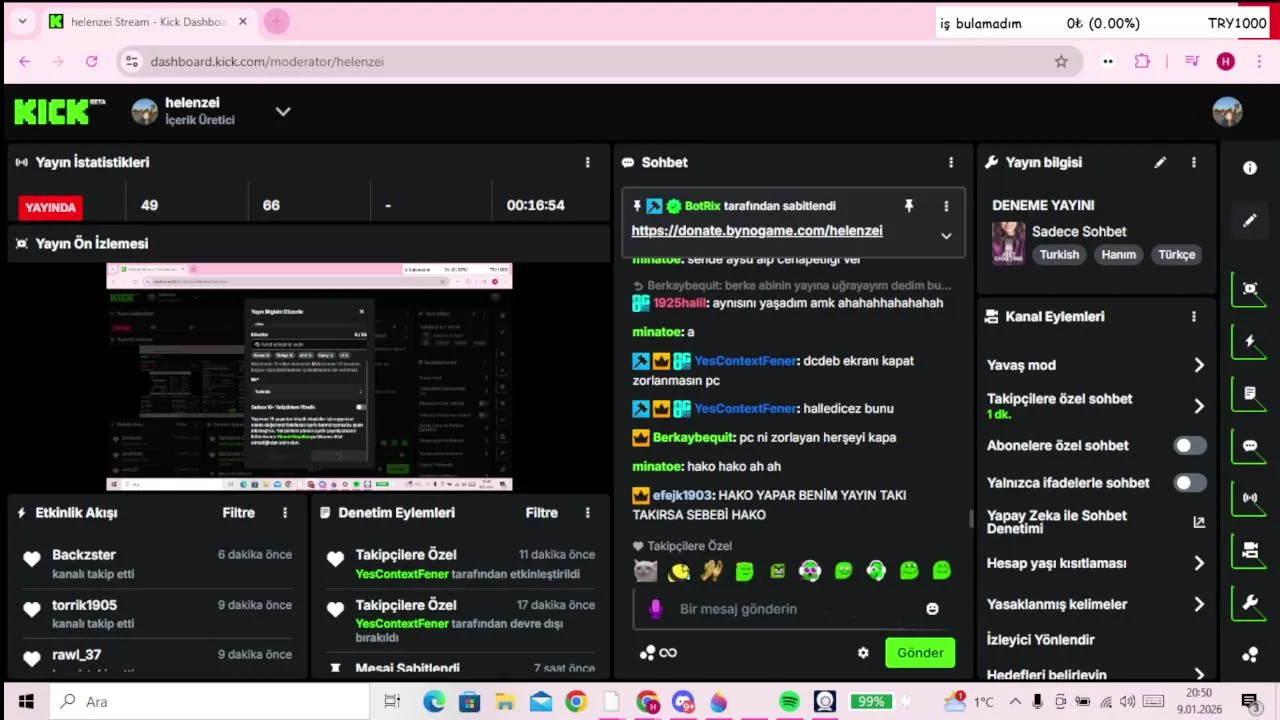Viewport: 1280px width, 720px height.
Task: Click Backczster in activity feed
Action: [x=84, y=555]
